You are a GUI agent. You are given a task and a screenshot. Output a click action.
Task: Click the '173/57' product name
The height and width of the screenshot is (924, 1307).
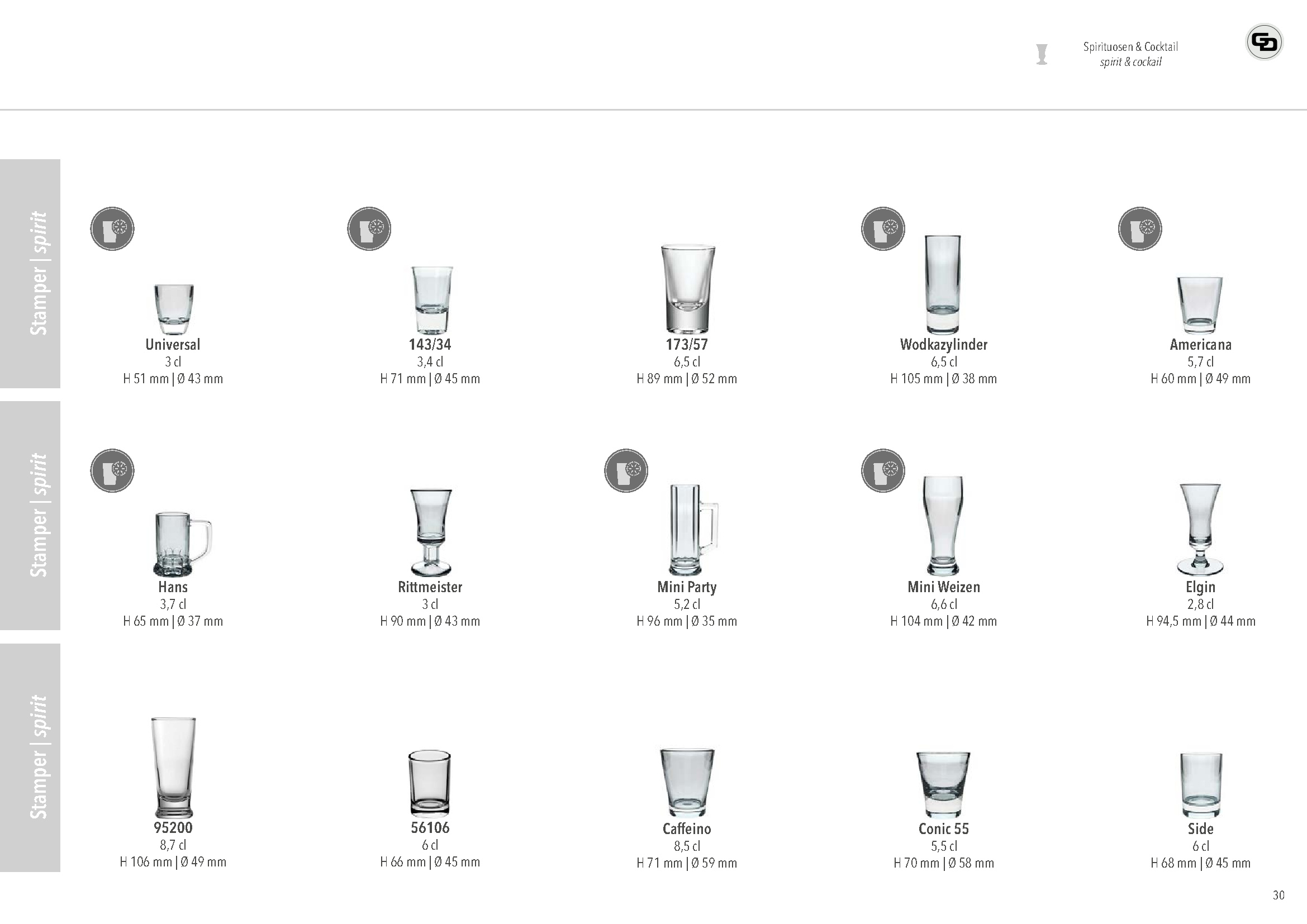687,344
